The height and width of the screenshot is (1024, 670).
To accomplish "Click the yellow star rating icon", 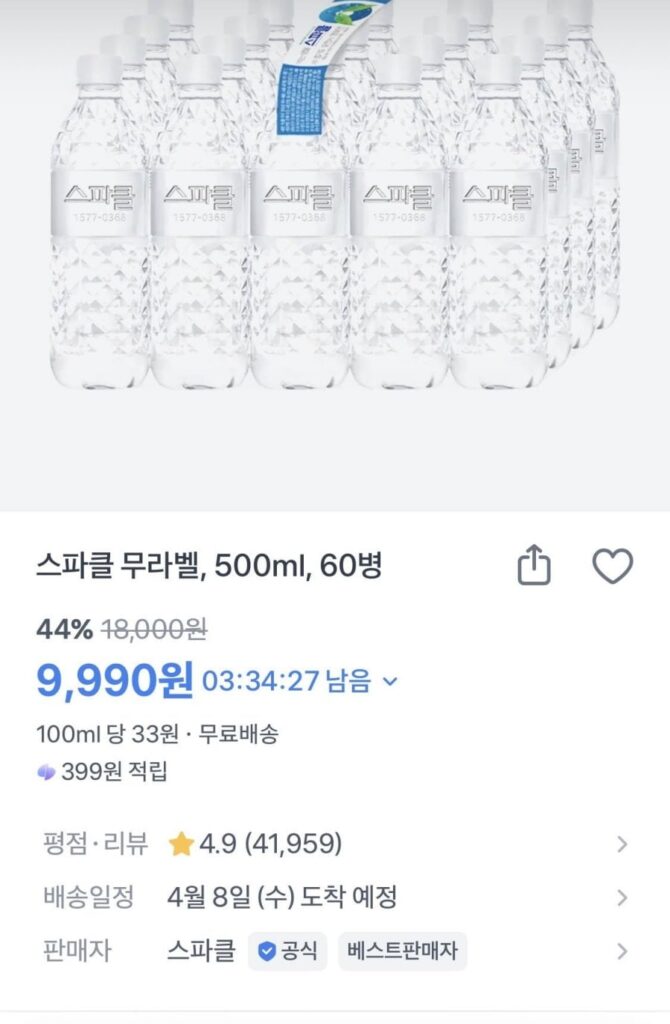I will (x=180, y=845).
